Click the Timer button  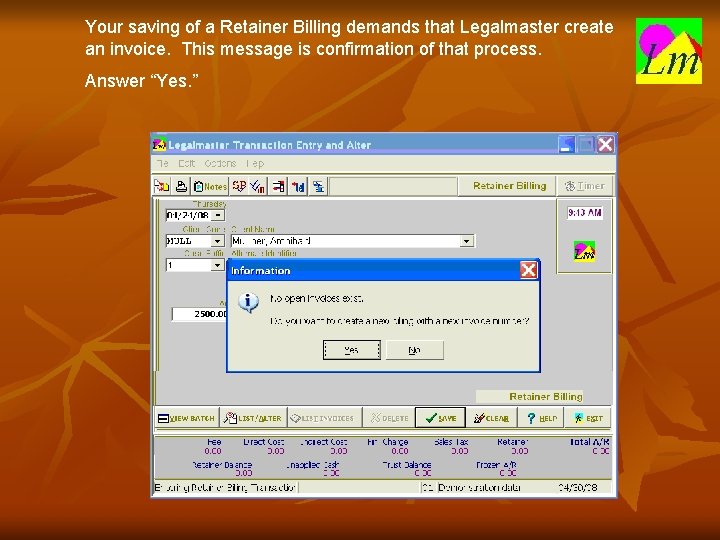[585, 186]
